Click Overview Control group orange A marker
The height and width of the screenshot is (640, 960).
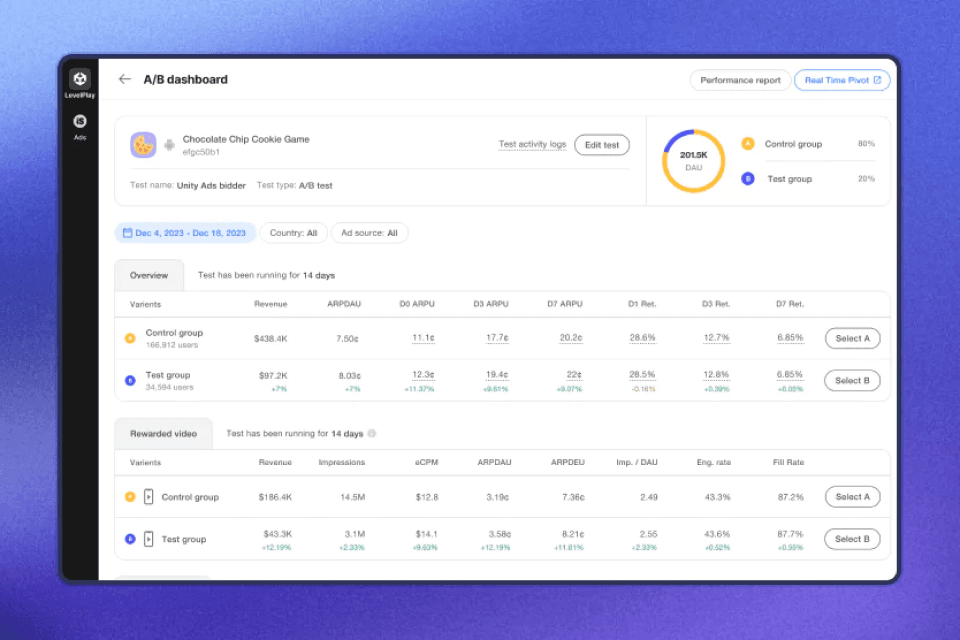[x=130, y=338]
